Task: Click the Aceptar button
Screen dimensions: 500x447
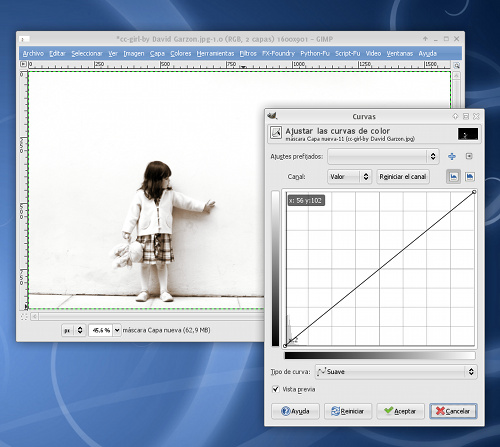Action: [400, 411]
